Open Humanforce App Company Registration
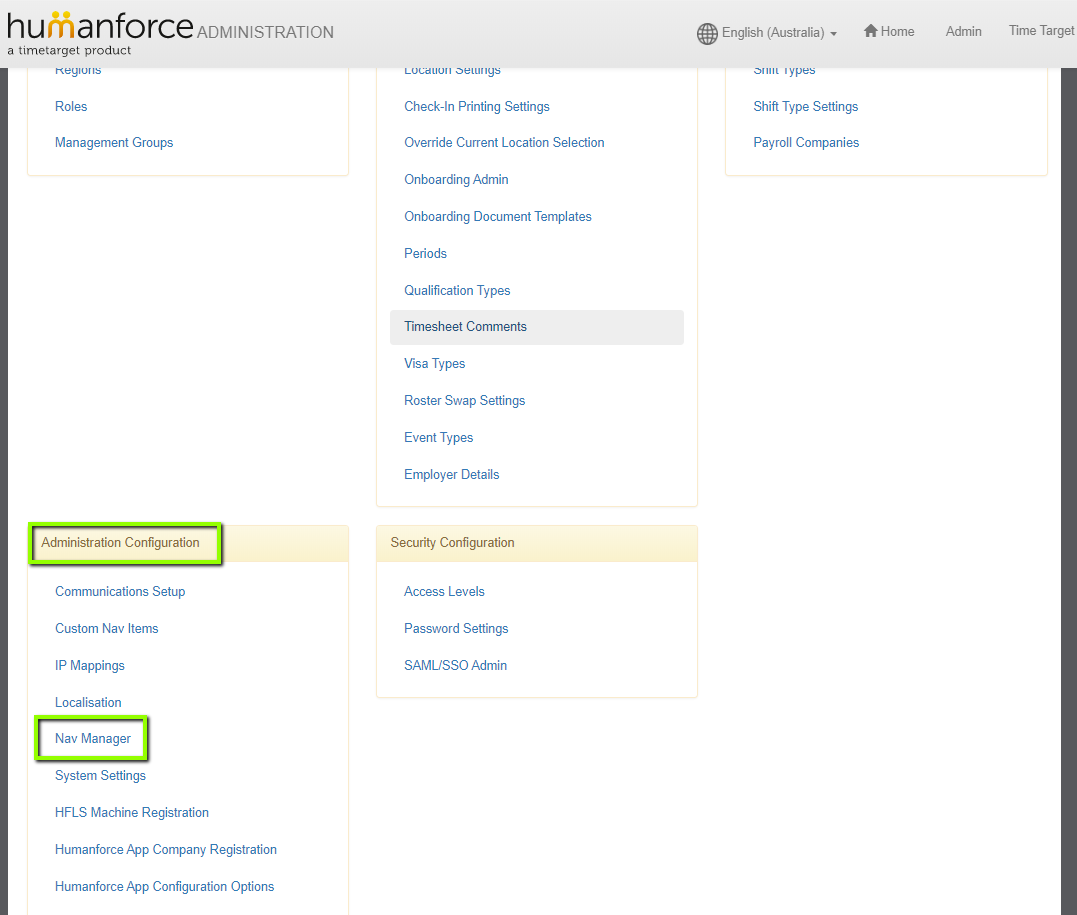Screen dimensions: 1077x915 166,849
